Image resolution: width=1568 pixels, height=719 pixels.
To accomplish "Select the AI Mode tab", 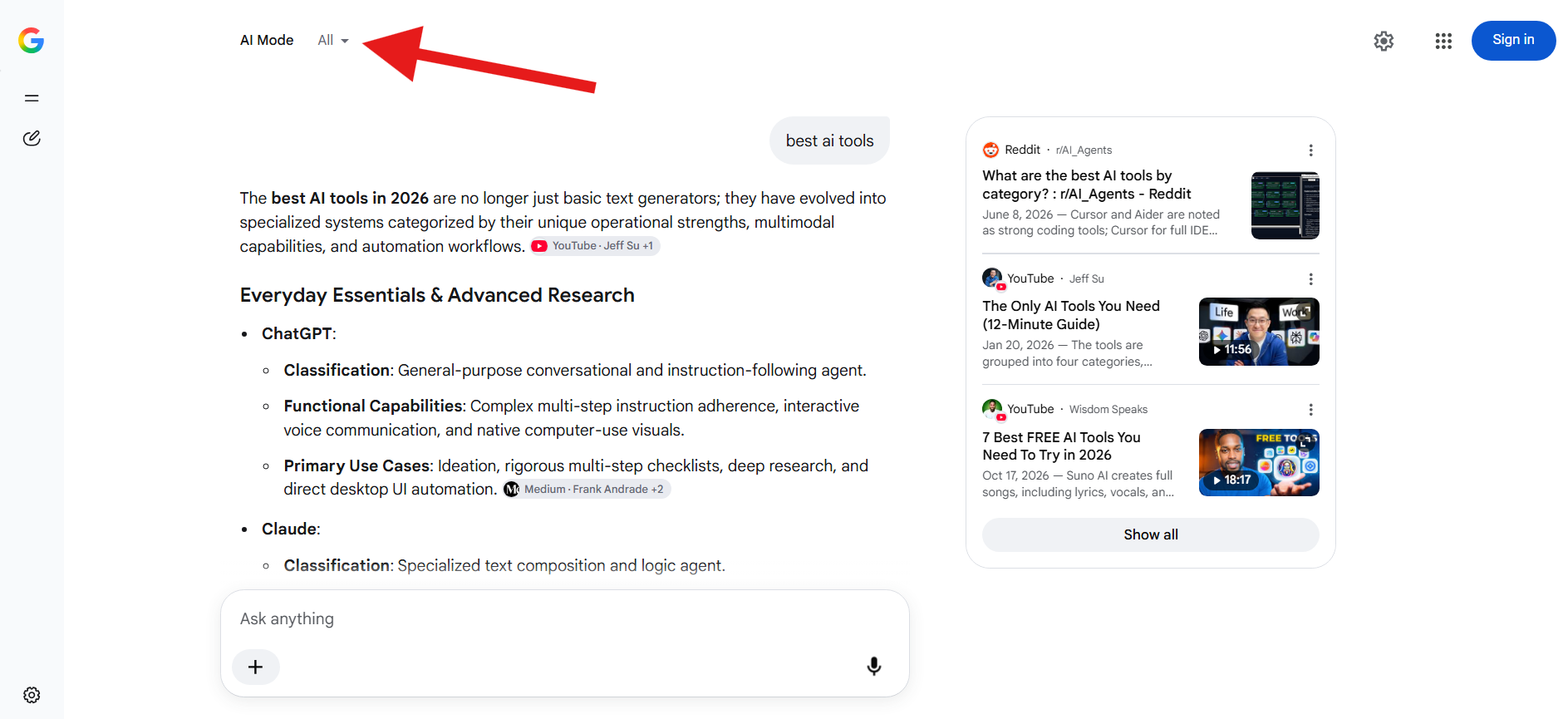I will pos(267,40).
